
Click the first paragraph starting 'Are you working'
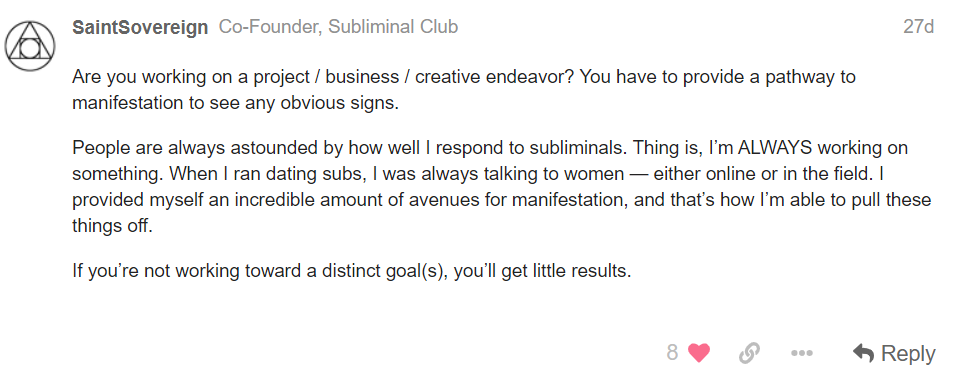464,90
